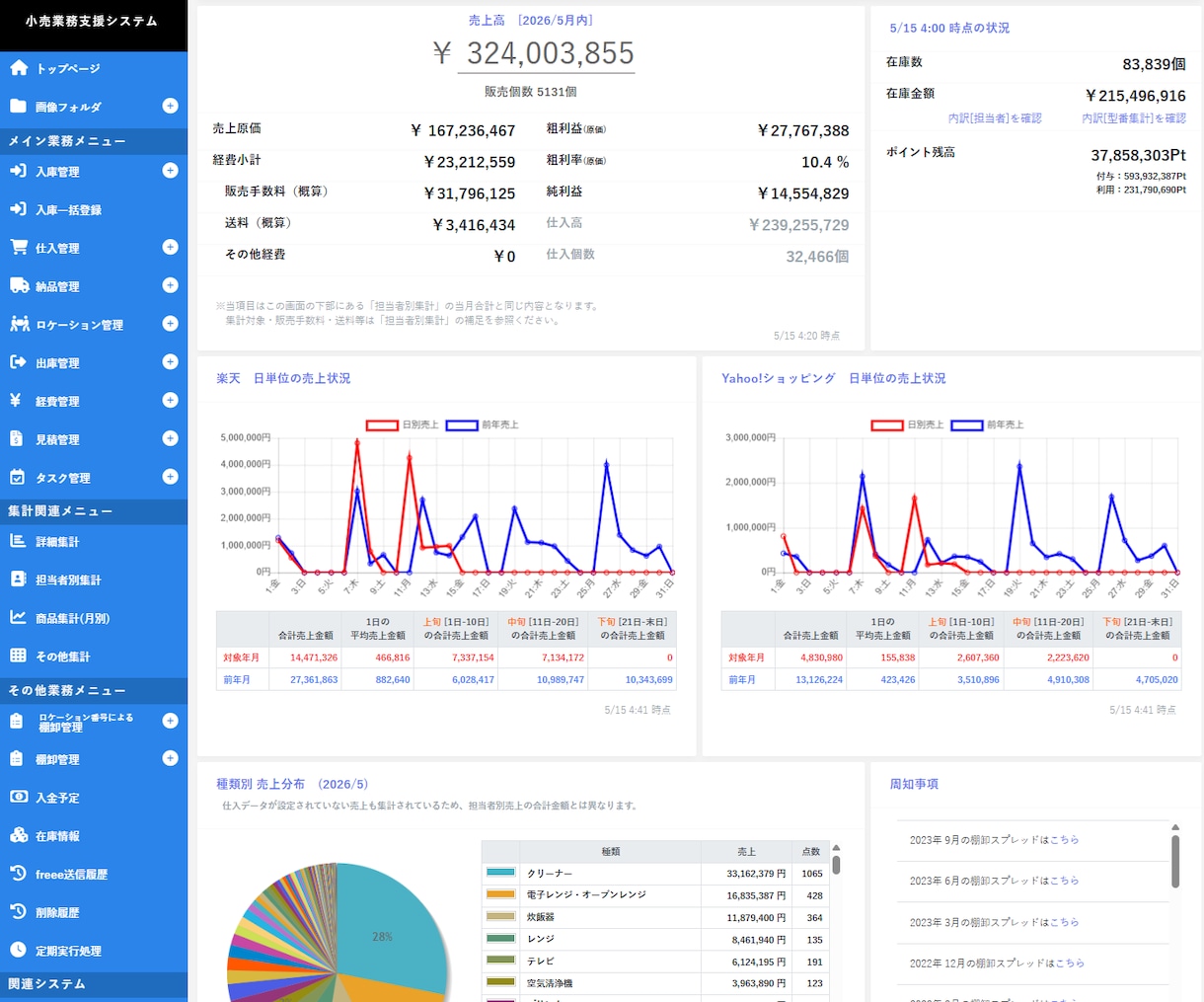Viewport: 1204px width, 1002px height.
Task: Click the home icon beside トップページ
Action: [x=19, y=68]
